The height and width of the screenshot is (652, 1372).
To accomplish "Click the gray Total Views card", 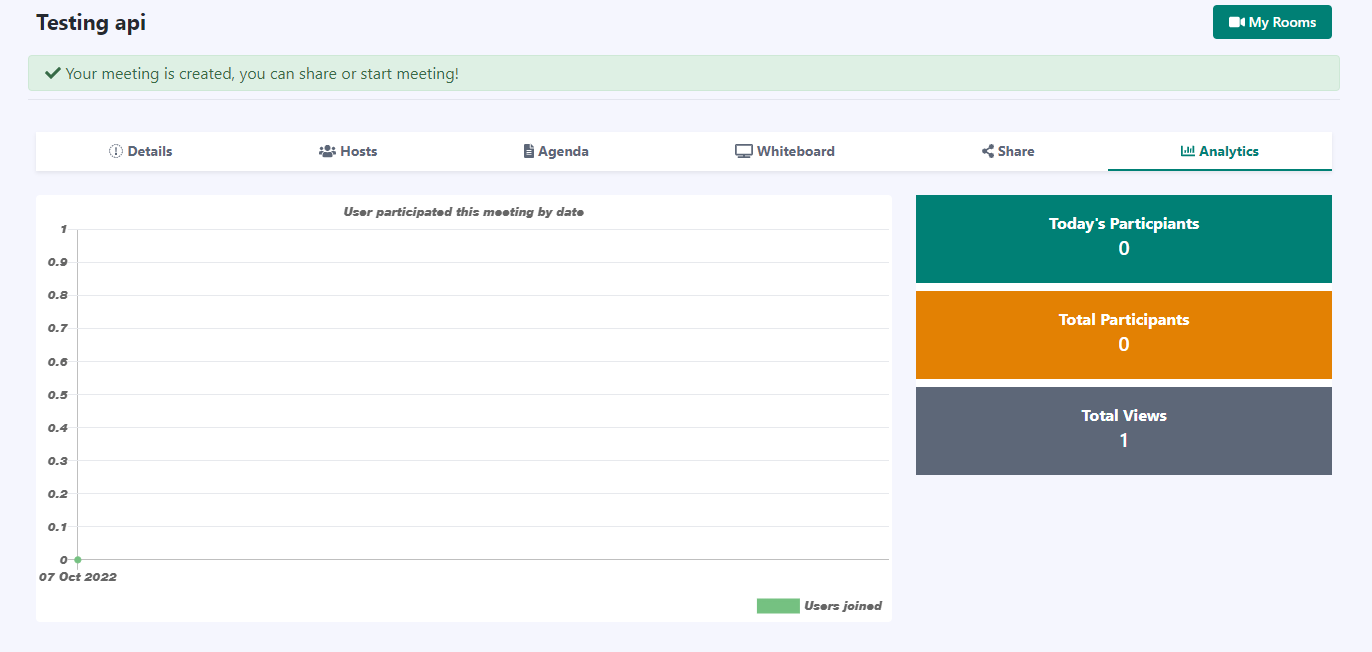I will 1123,430.
